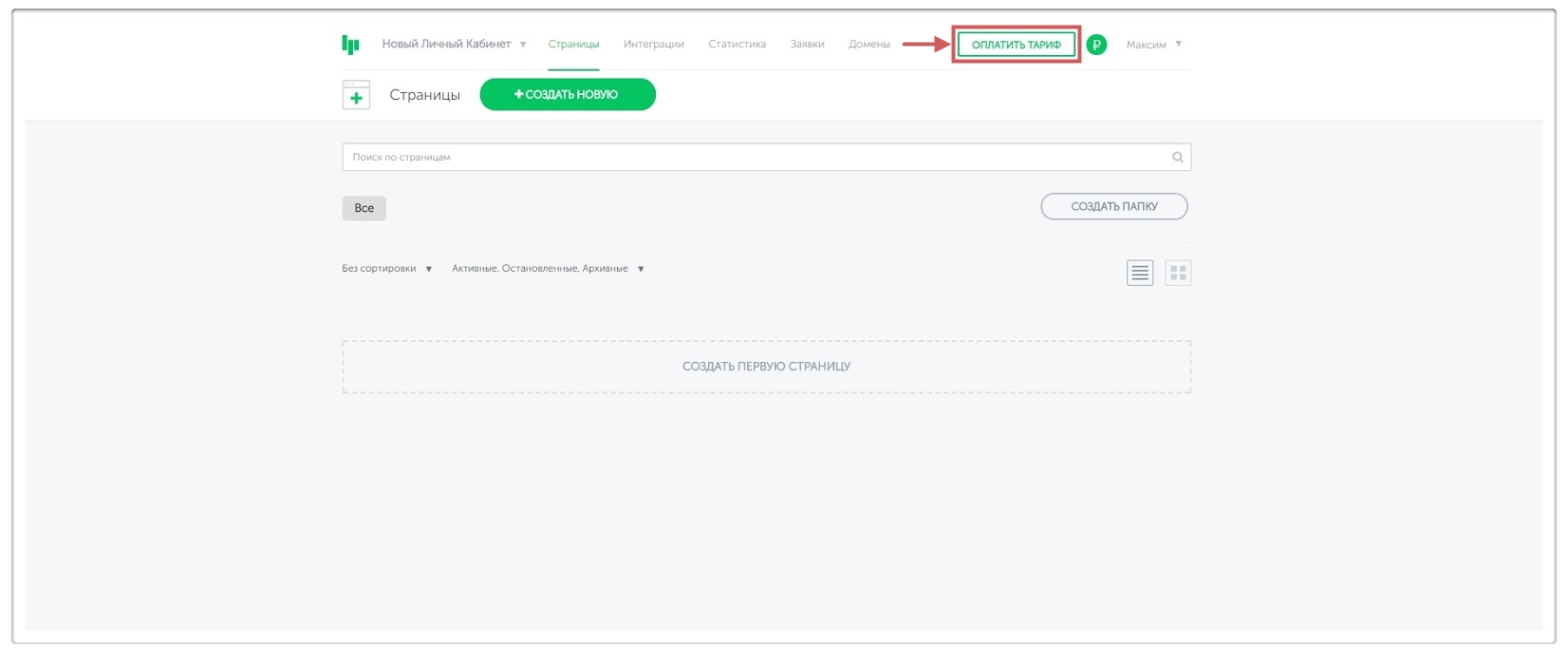The width and height of the screenshot is (1568, 662).
Task: Select the Все folder filter
Action: (x=364, y=208)
